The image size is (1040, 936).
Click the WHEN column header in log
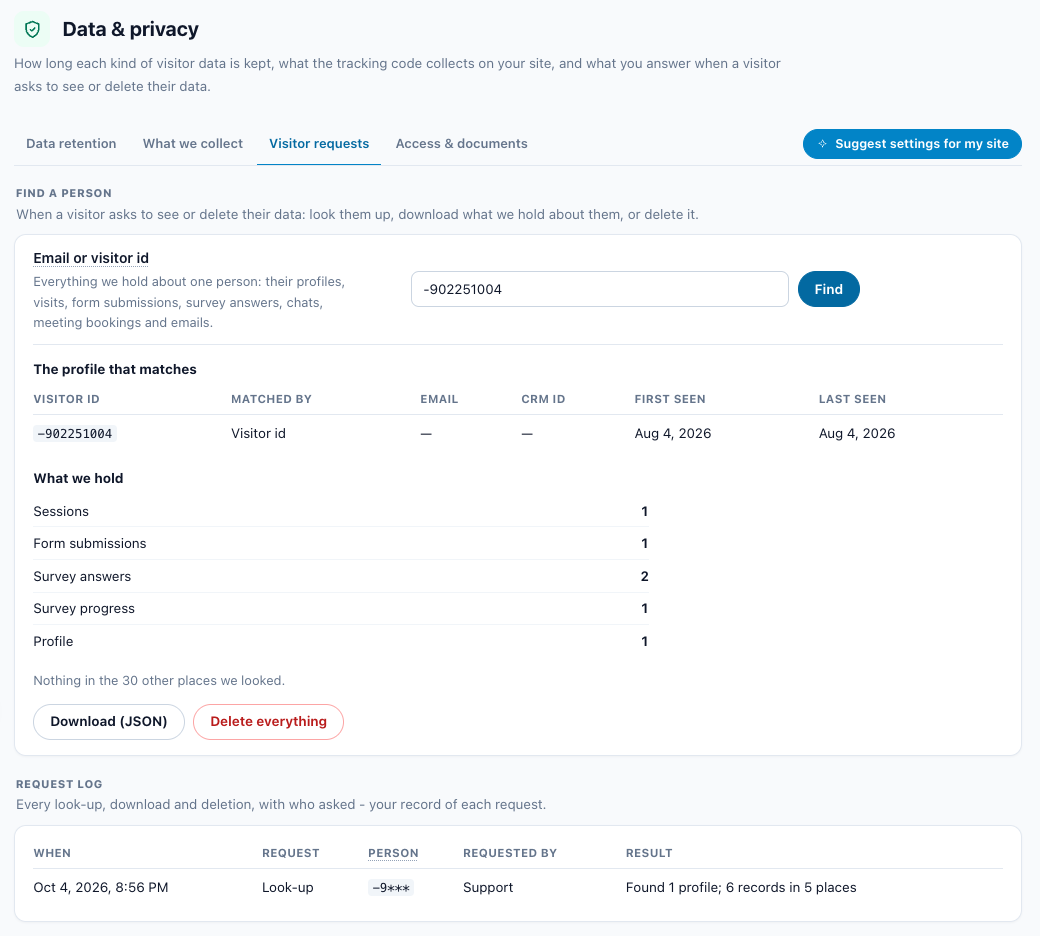click(52, 853)
